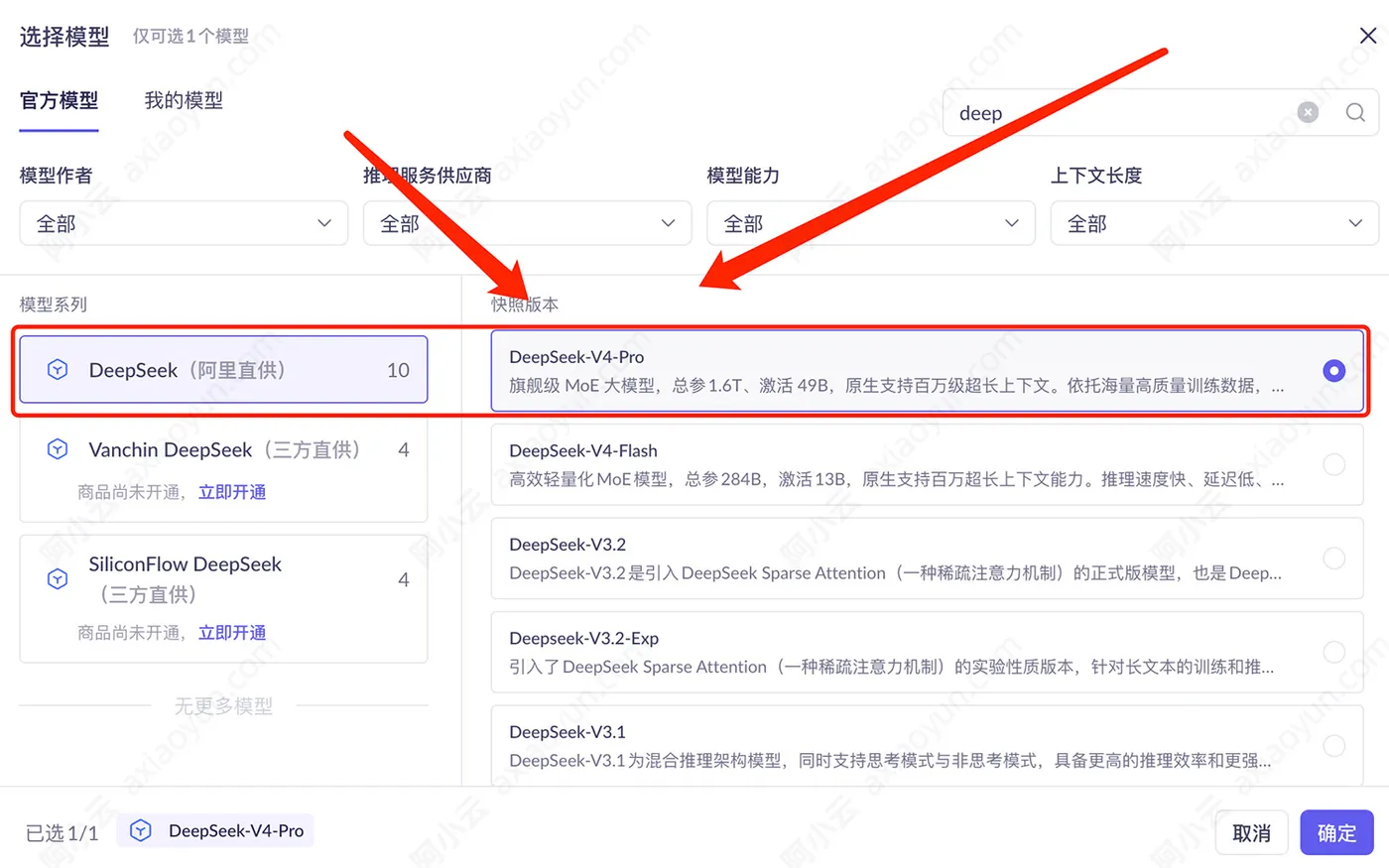Click the hexagon icon in the selected model chip
Screen dimensions: 1389x868
click(x=141, y=830)
